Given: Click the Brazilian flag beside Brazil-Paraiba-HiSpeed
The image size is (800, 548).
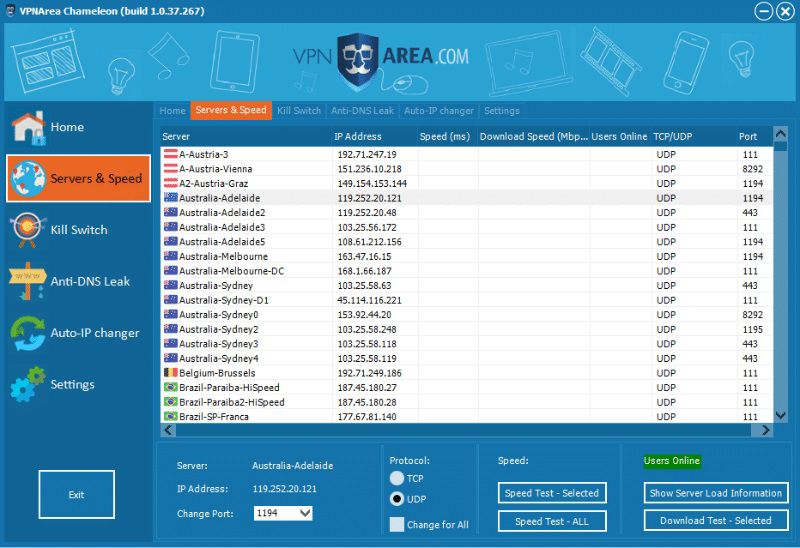Looking at the screenshot, I should [170, 387].
